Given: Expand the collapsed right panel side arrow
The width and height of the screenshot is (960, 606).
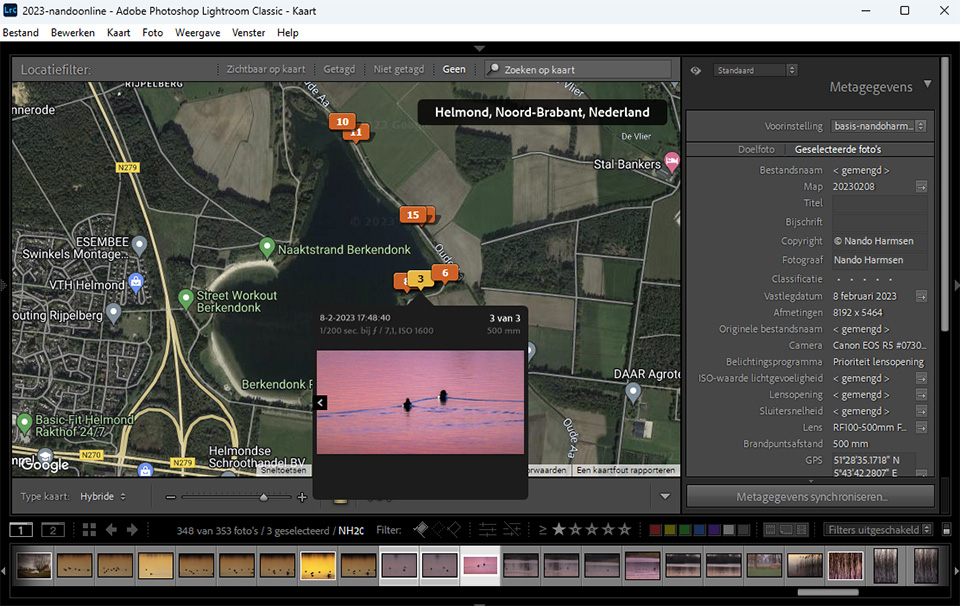Looking at the screenshot, I should click(956, 285).
